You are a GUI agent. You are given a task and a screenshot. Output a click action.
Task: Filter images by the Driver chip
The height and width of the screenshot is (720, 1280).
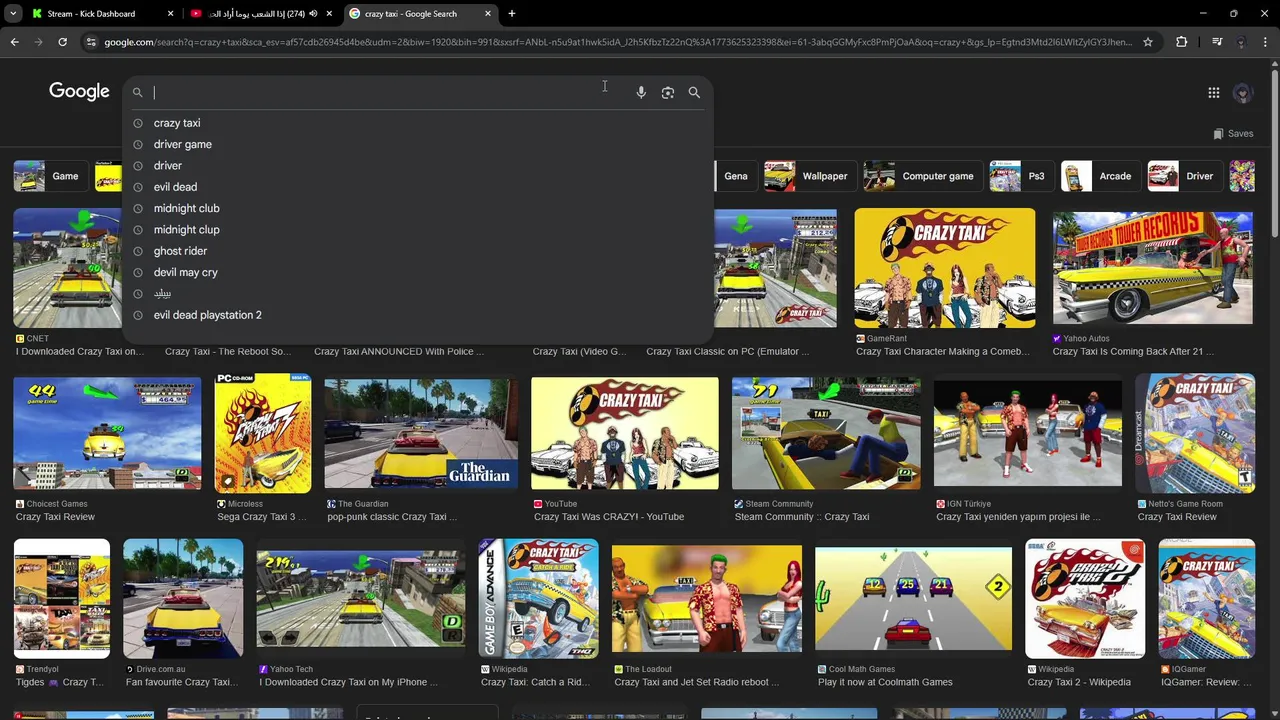tap(1184, 176)
